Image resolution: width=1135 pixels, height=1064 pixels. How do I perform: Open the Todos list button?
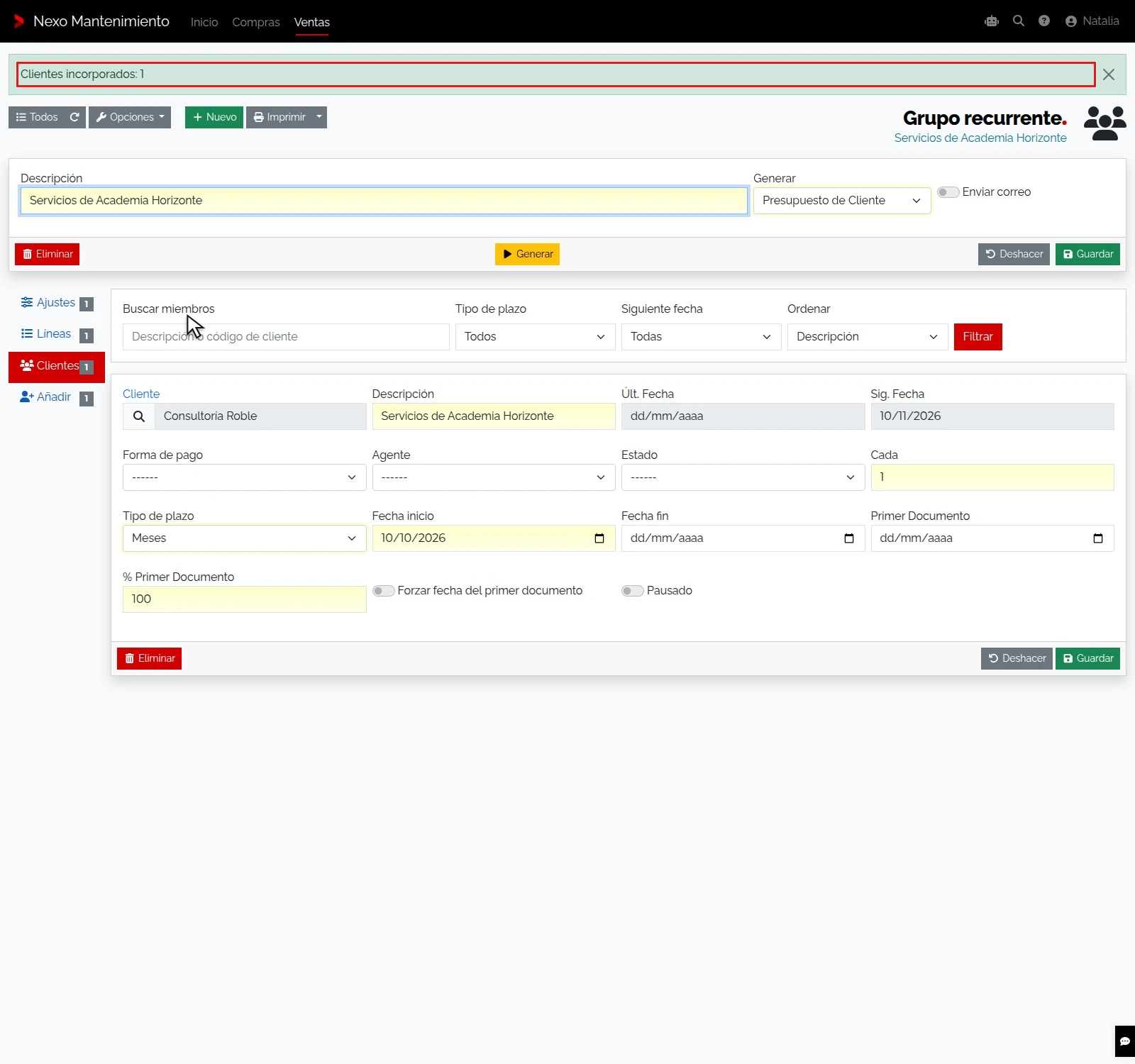tap(37, 117)
